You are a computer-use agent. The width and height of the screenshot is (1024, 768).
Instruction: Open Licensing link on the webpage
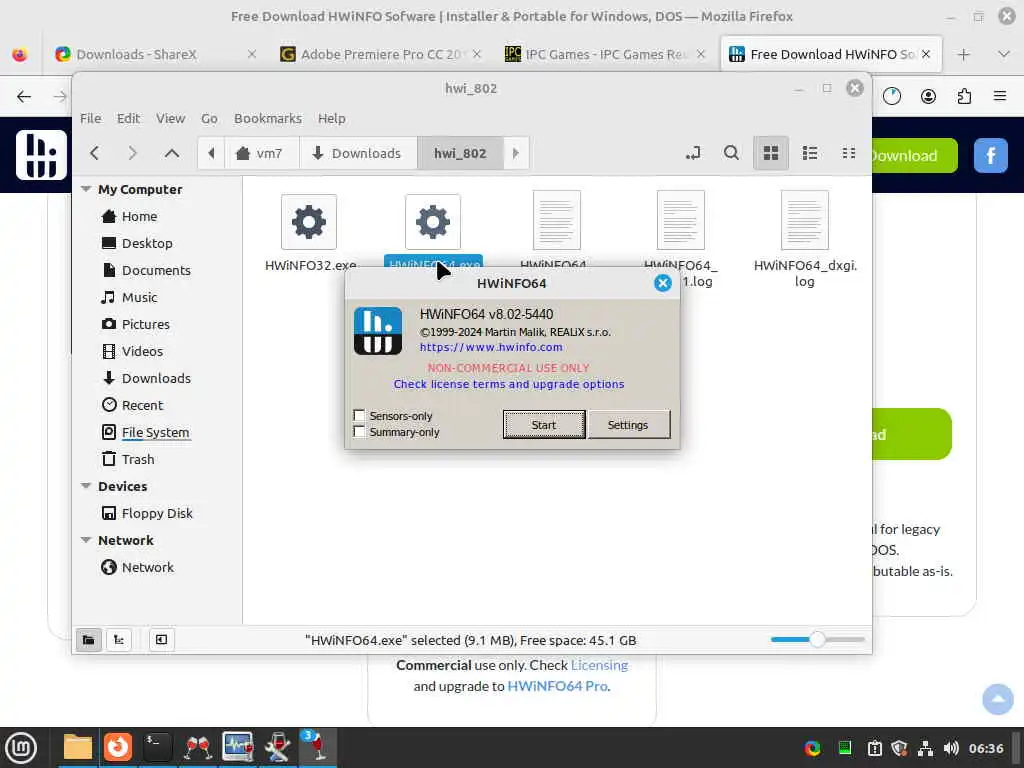click(x=600, y=665)
